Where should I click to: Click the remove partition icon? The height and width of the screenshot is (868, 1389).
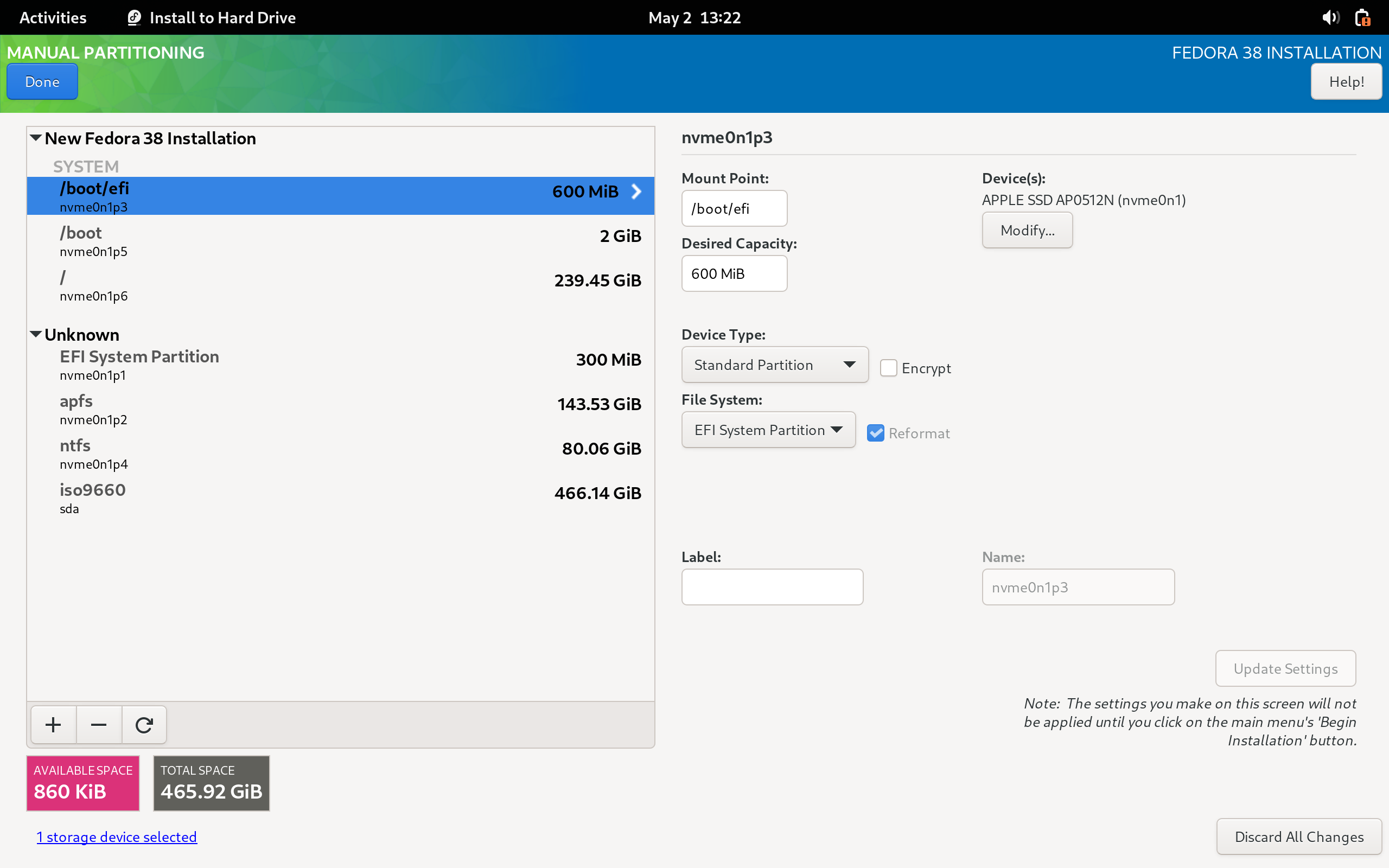(98, 725)
